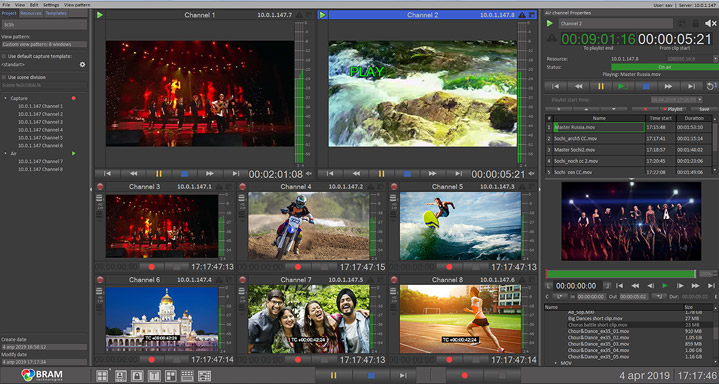Click play-next button in Air channel controls

pyautogui.click(x=624, y=86)
